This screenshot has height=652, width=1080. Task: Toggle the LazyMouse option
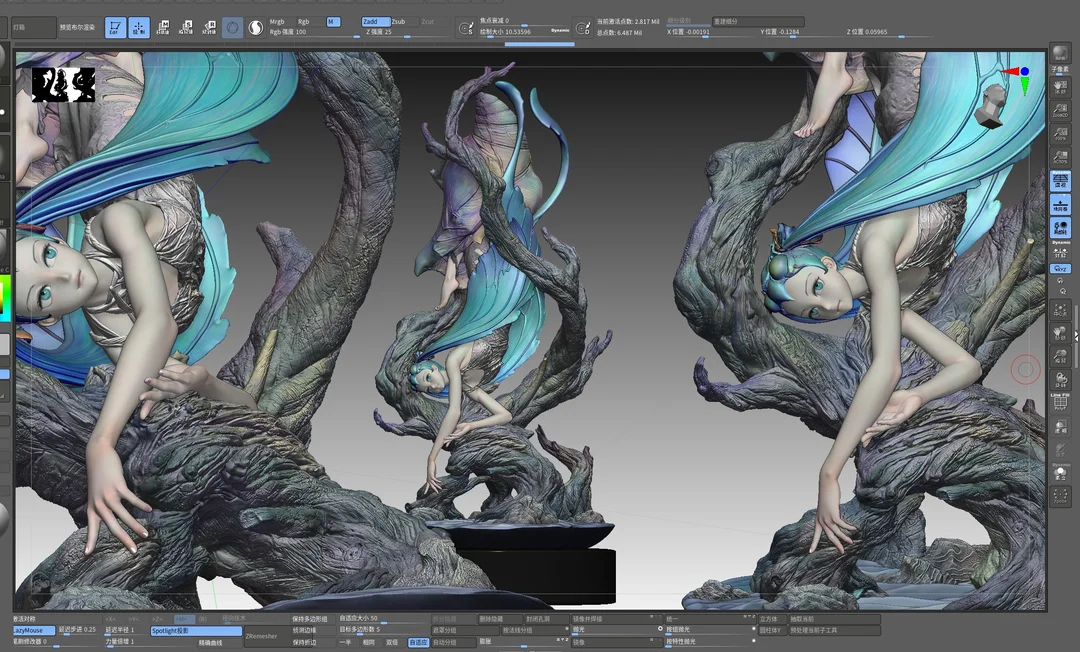33,630
